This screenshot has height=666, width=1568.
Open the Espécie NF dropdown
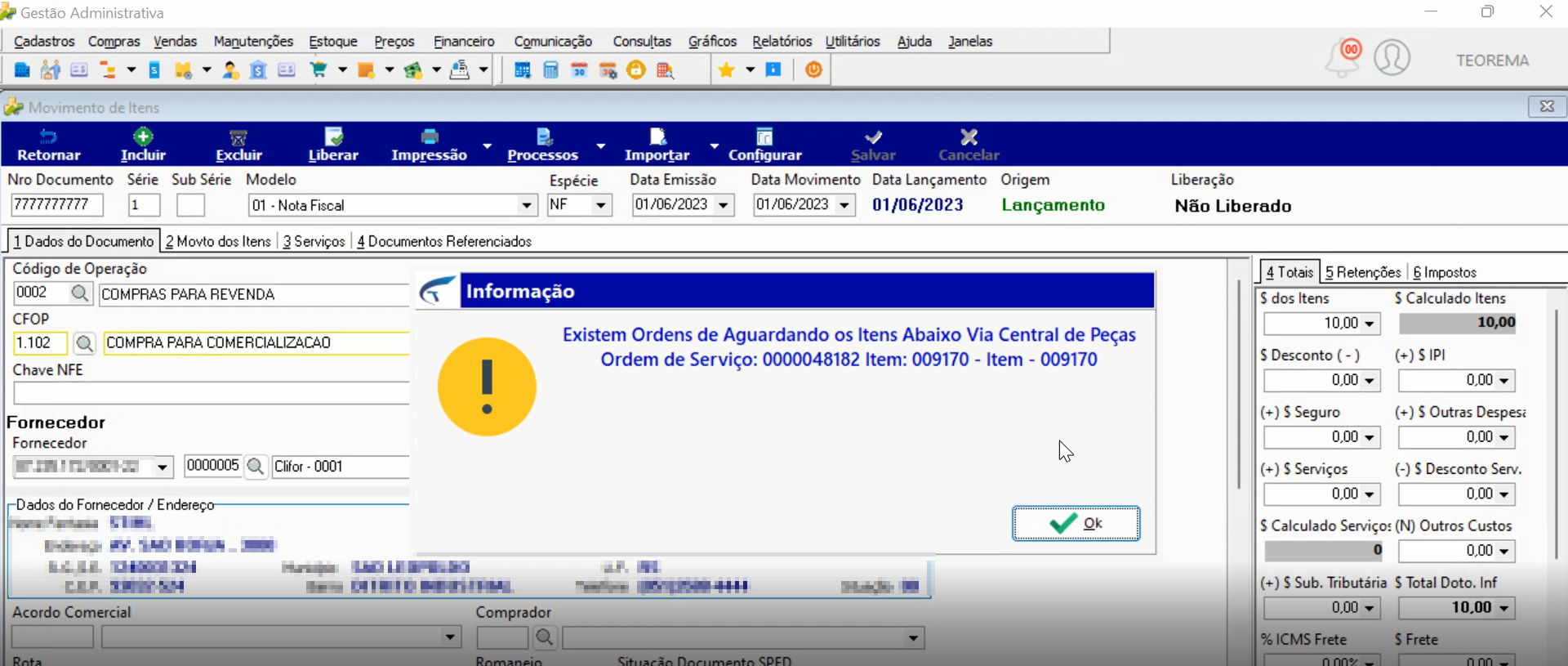601,205
